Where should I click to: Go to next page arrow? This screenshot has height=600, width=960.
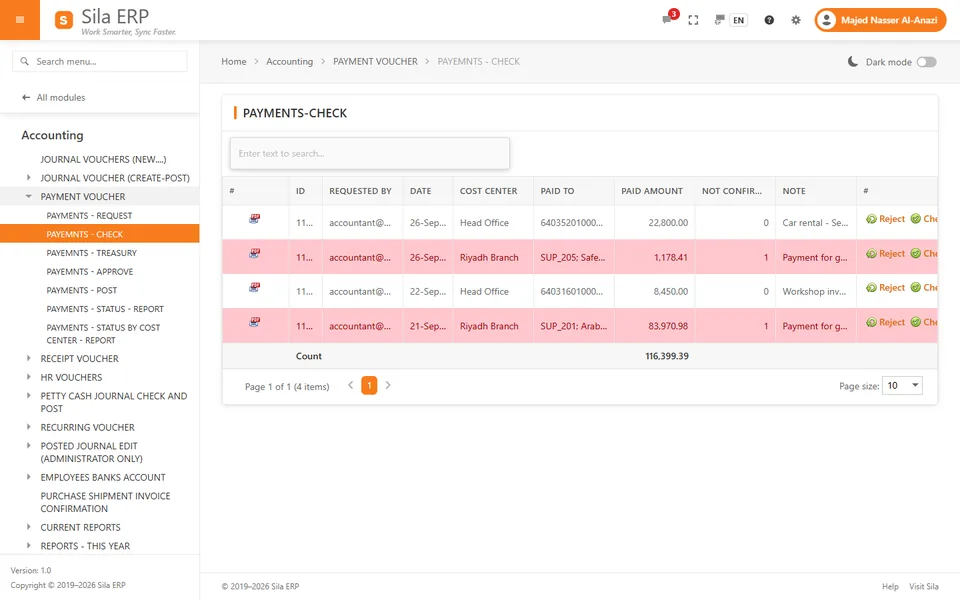pos(388,385)
